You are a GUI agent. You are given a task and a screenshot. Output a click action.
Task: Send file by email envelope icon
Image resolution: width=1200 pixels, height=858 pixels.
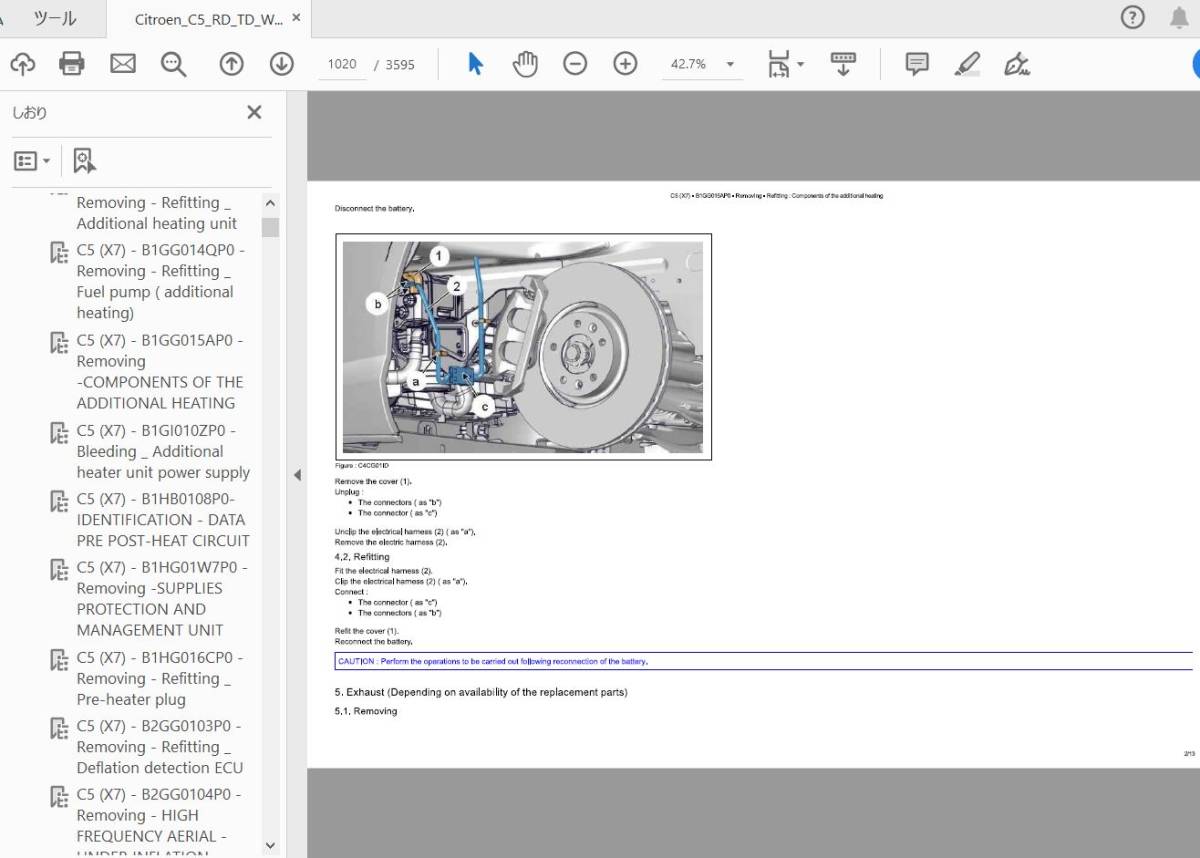tap(122, 64)
